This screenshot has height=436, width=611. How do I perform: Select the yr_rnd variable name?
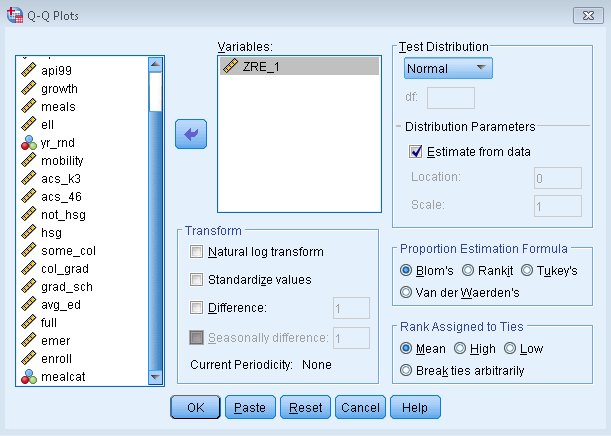coord(58,143)
